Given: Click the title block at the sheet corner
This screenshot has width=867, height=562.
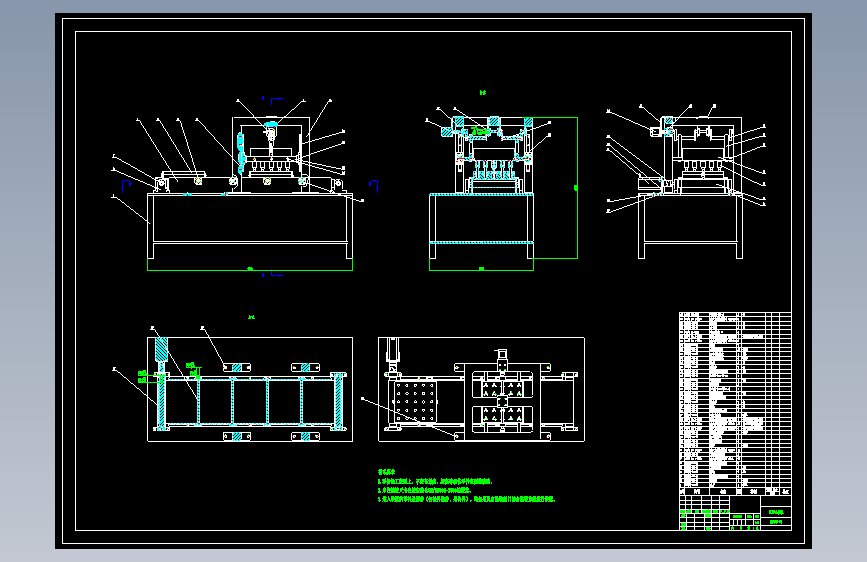Looking at the screenshot, I should click(x=735, y=513).
